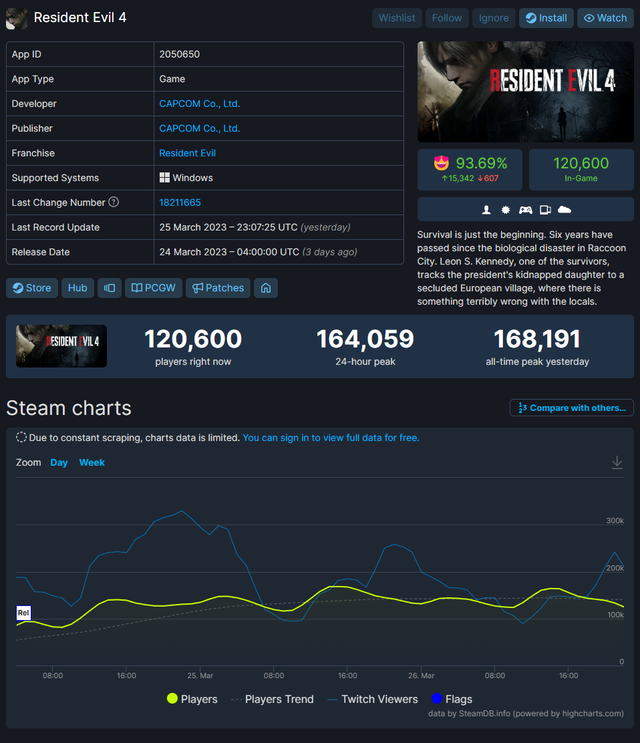Click the help icon next to Last Change Number
Viewport: 640px width, 743px height.
point(114,202)
